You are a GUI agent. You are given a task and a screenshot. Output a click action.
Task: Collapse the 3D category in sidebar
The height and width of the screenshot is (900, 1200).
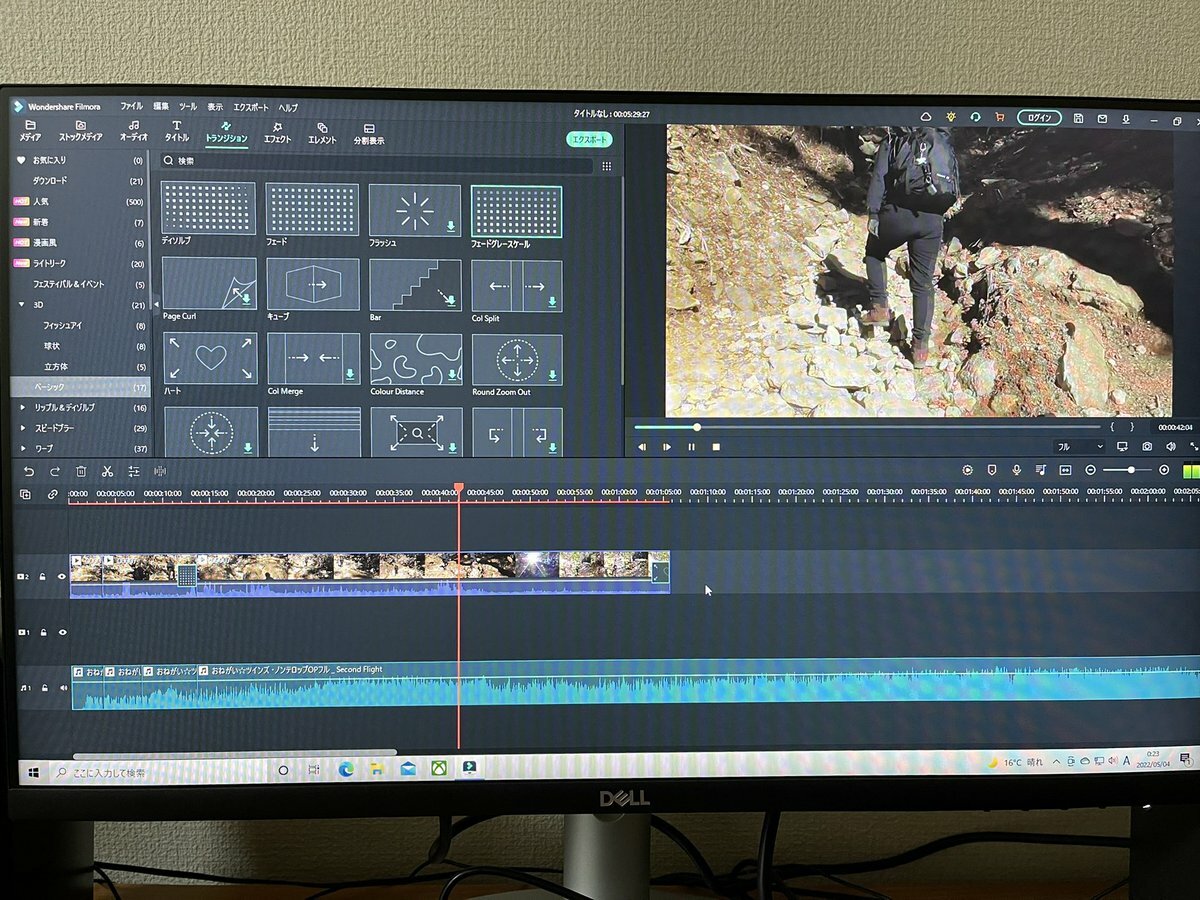pyautogui.click(x=23, y=305)
